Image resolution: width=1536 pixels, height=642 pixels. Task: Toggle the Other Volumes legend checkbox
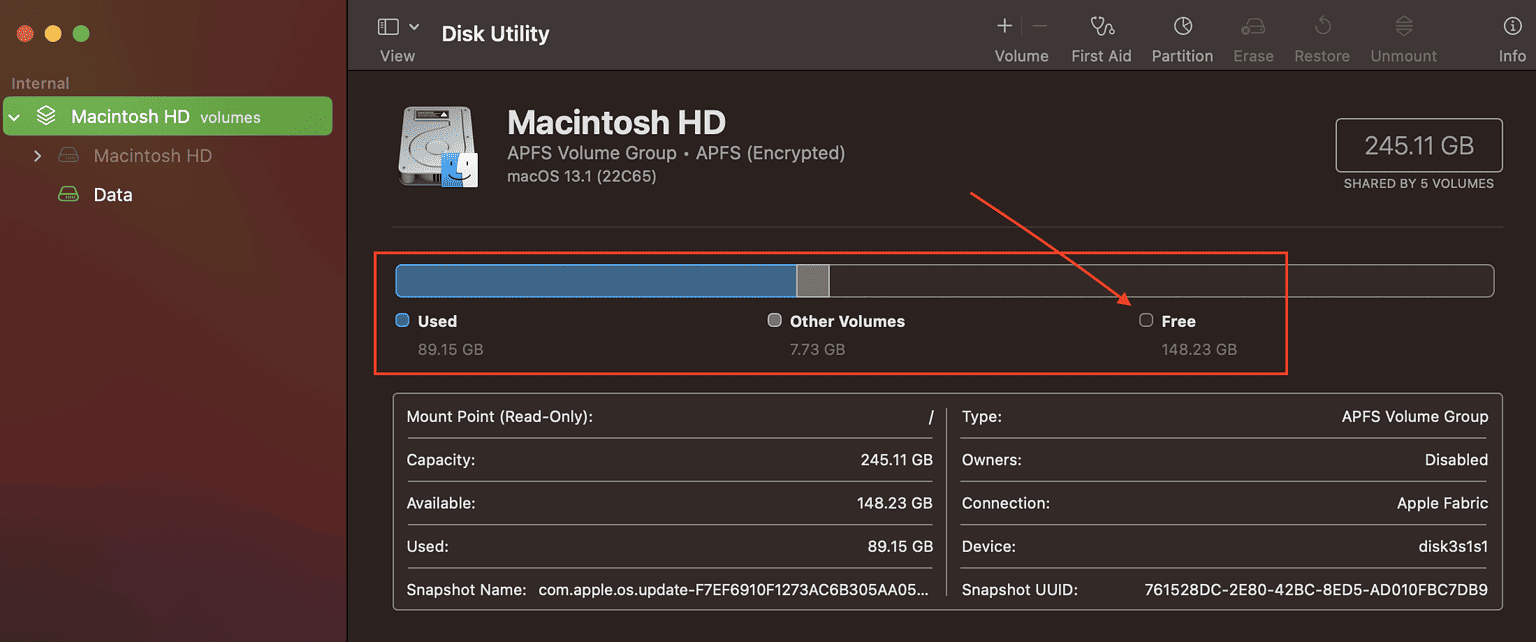click(774, 320)
